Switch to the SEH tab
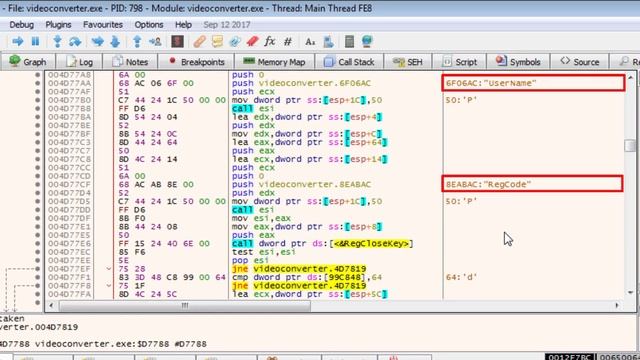This screenshot has width=640, height=360. [408, 62]
